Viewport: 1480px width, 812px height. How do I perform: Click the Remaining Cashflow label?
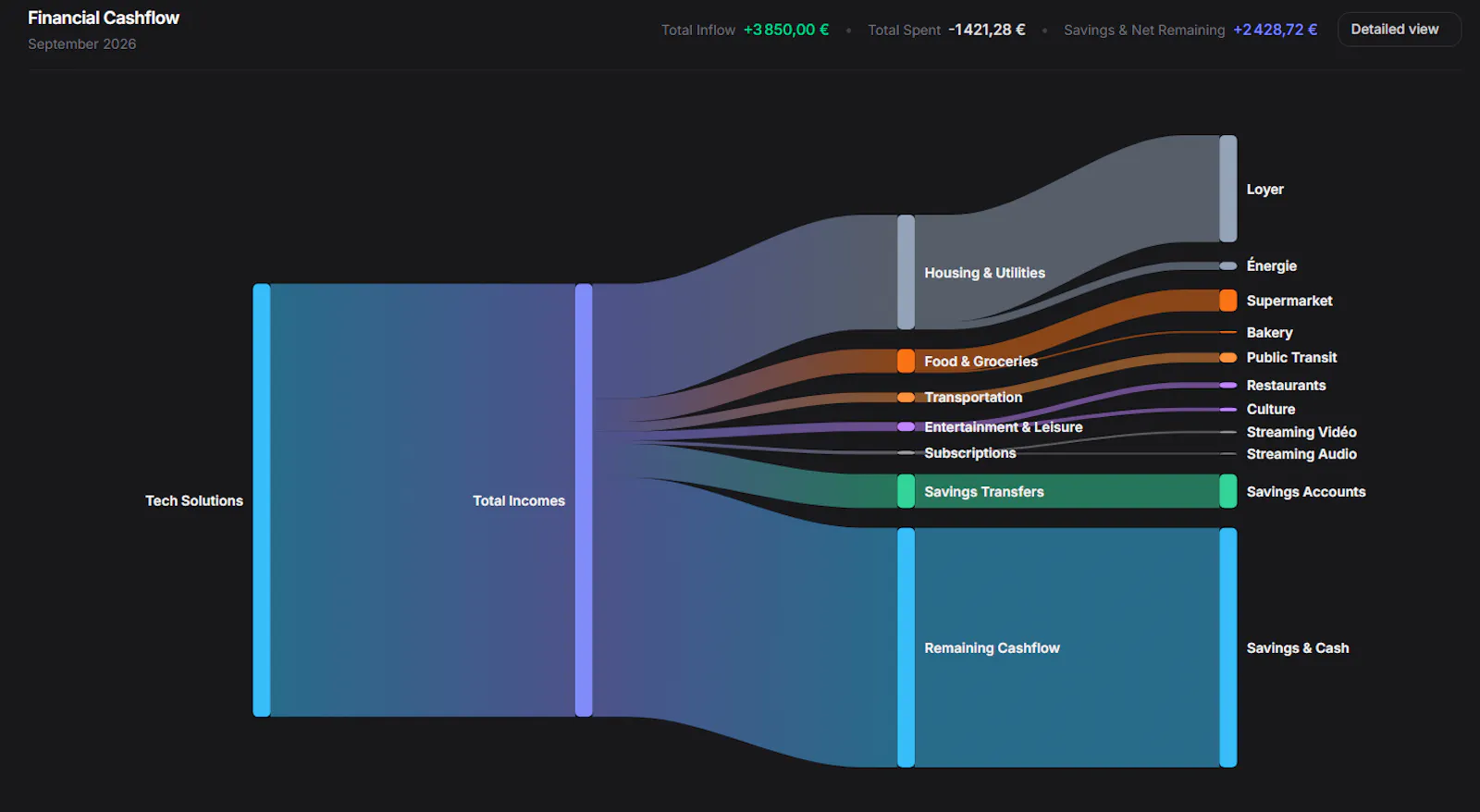tap(992, 648)
